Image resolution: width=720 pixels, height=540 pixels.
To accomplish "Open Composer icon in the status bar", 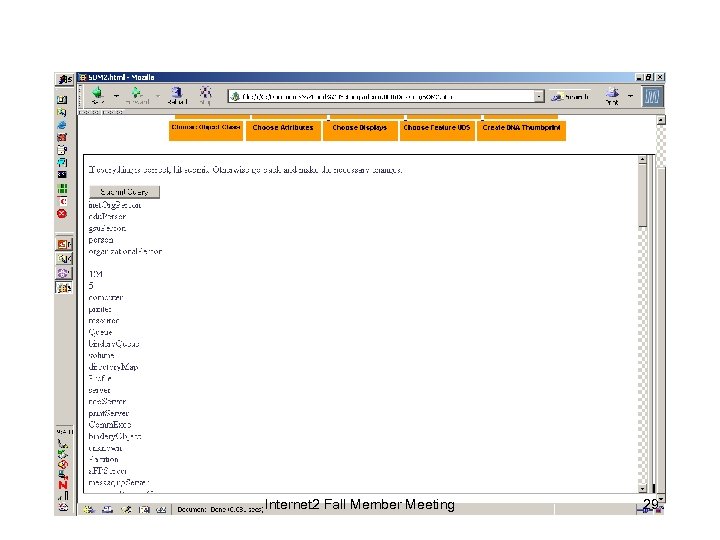I will coord(126,509).
